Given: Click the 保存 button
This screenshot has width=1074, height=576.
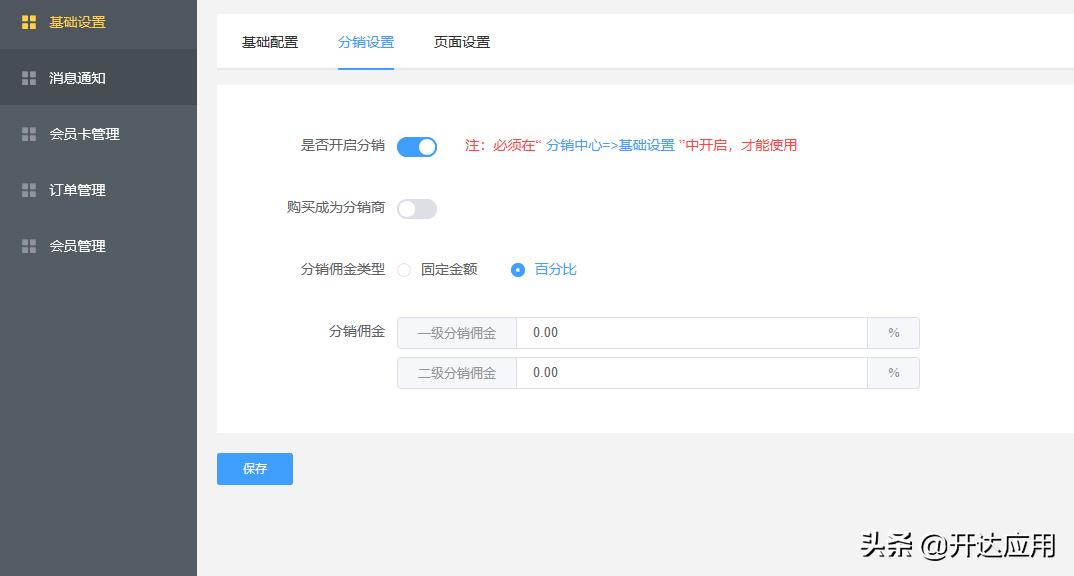Looking at the screenshot, I should click(x=254, y=468).
